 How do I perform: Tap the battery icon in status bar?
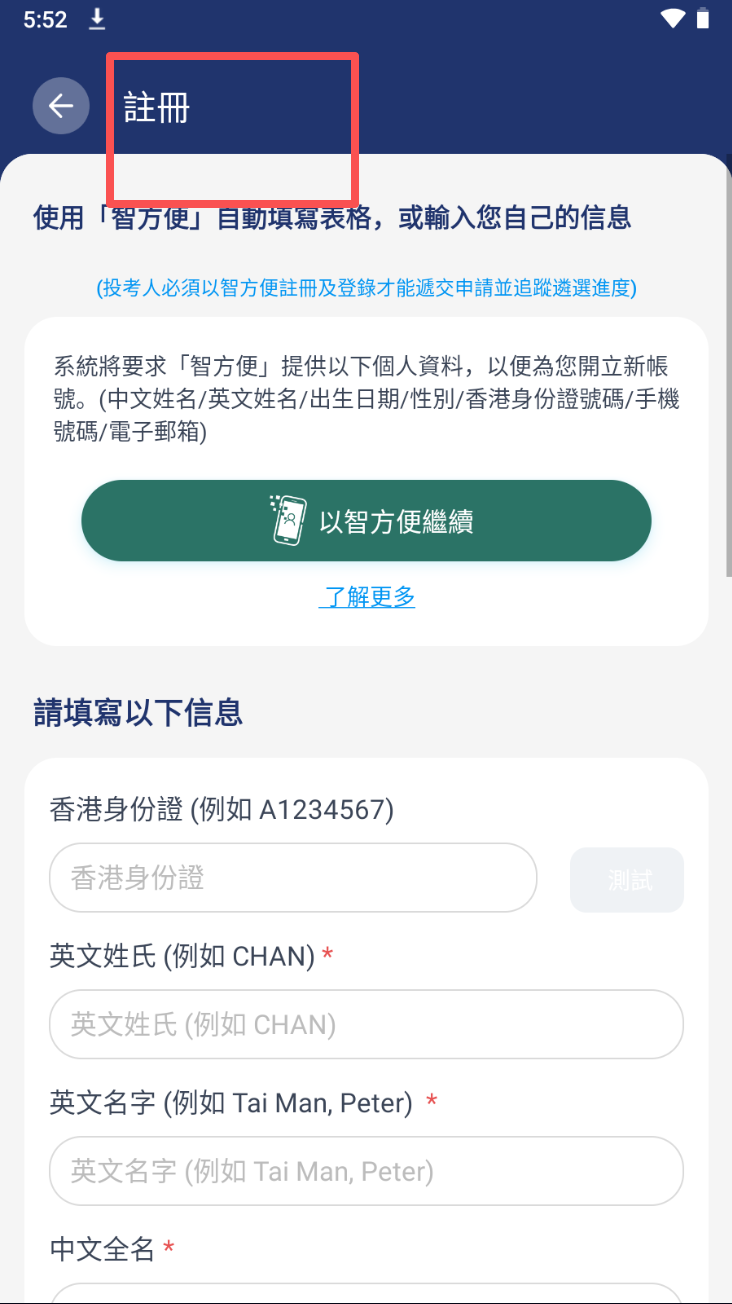704,19
